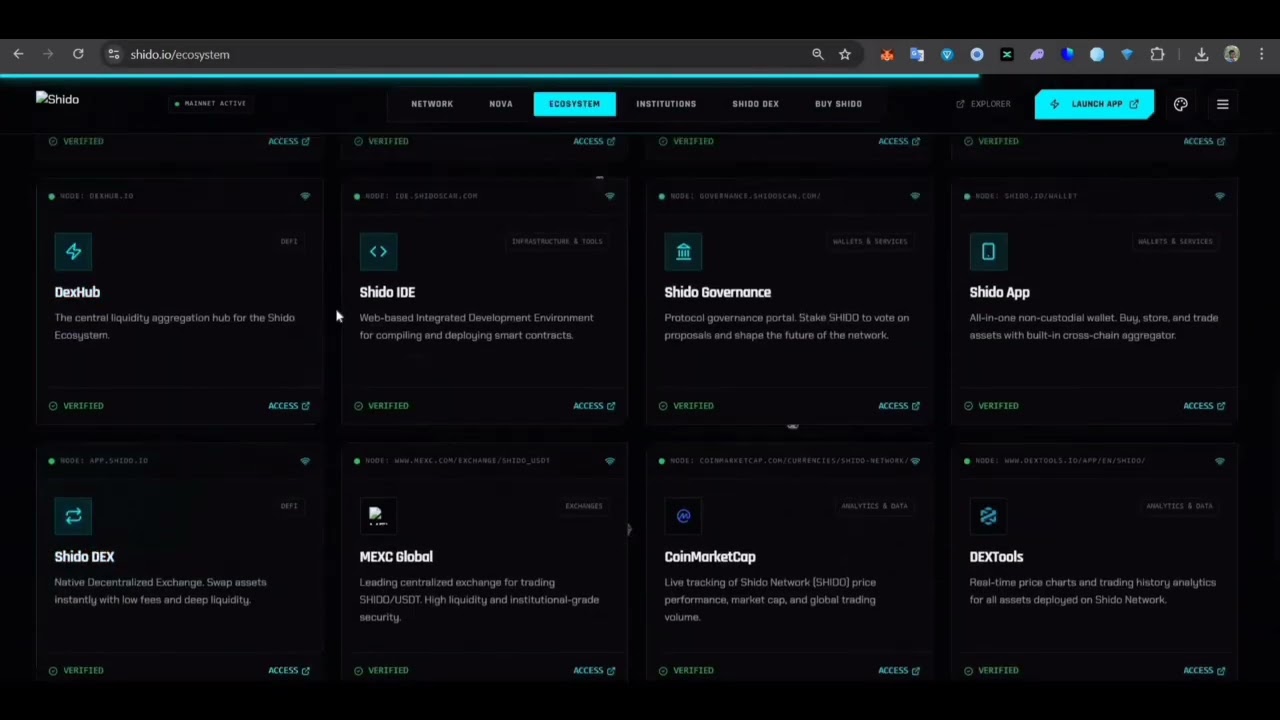1280x720 pixels.
Task: Click the CoinMarketCap card title
Action: [710, 557]
